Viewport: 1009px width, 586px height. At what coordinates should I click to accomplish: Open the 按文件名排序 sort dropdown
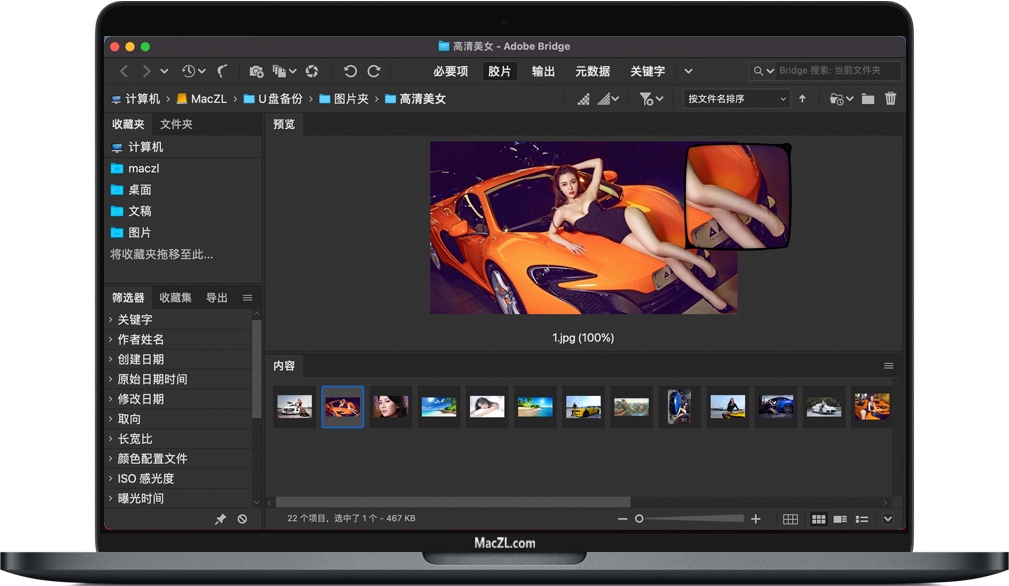pos(735,99)
